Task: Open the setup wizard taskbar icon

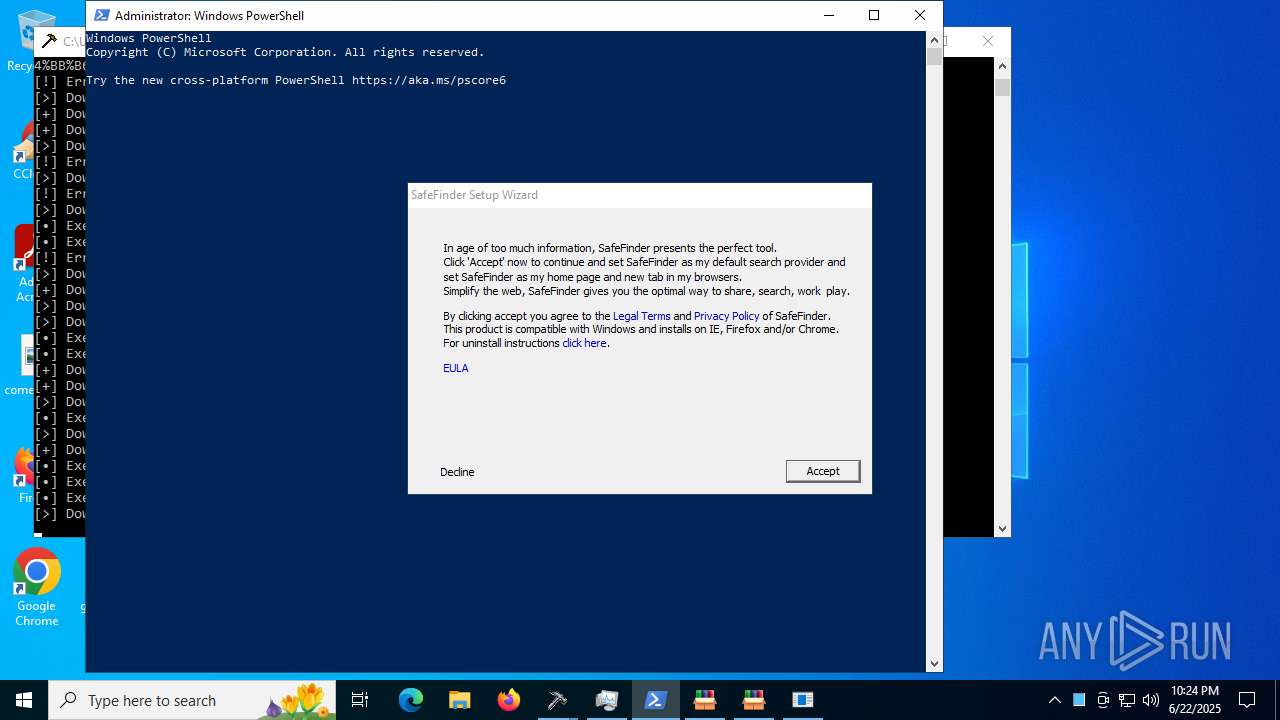Action: point(803,700)
